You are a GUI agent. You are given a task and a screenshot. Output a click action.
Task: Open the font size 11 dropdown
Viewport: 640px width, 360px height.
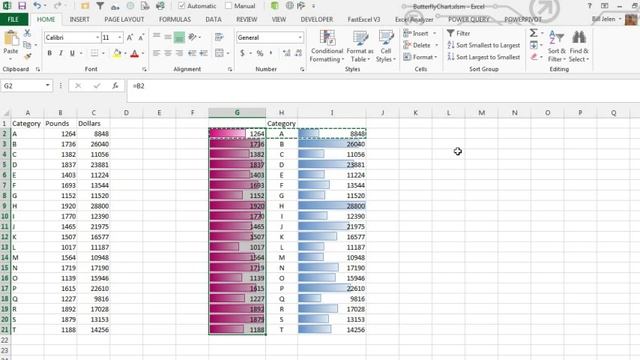tap(120, 38)
